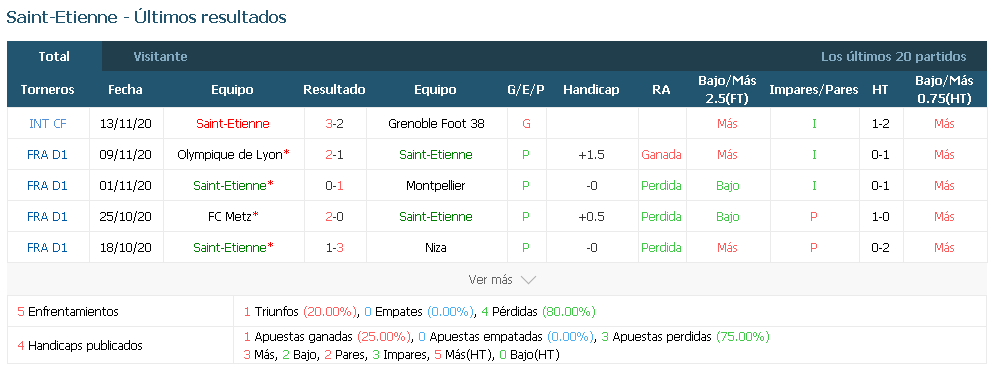The width and height of the screenshot is (998, 371).
Task: Click the Ganada RA cell
Action: click(661, 155)
